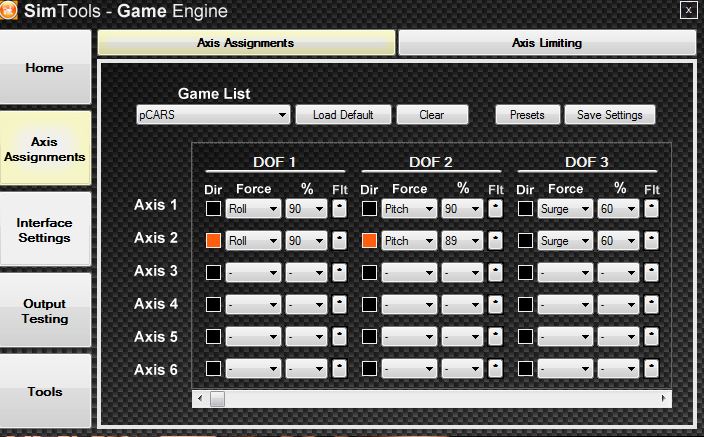This screenshot has height=437, width=704.
Task: Click the horizontal scrollbar thumb
Action: (217, 398)
